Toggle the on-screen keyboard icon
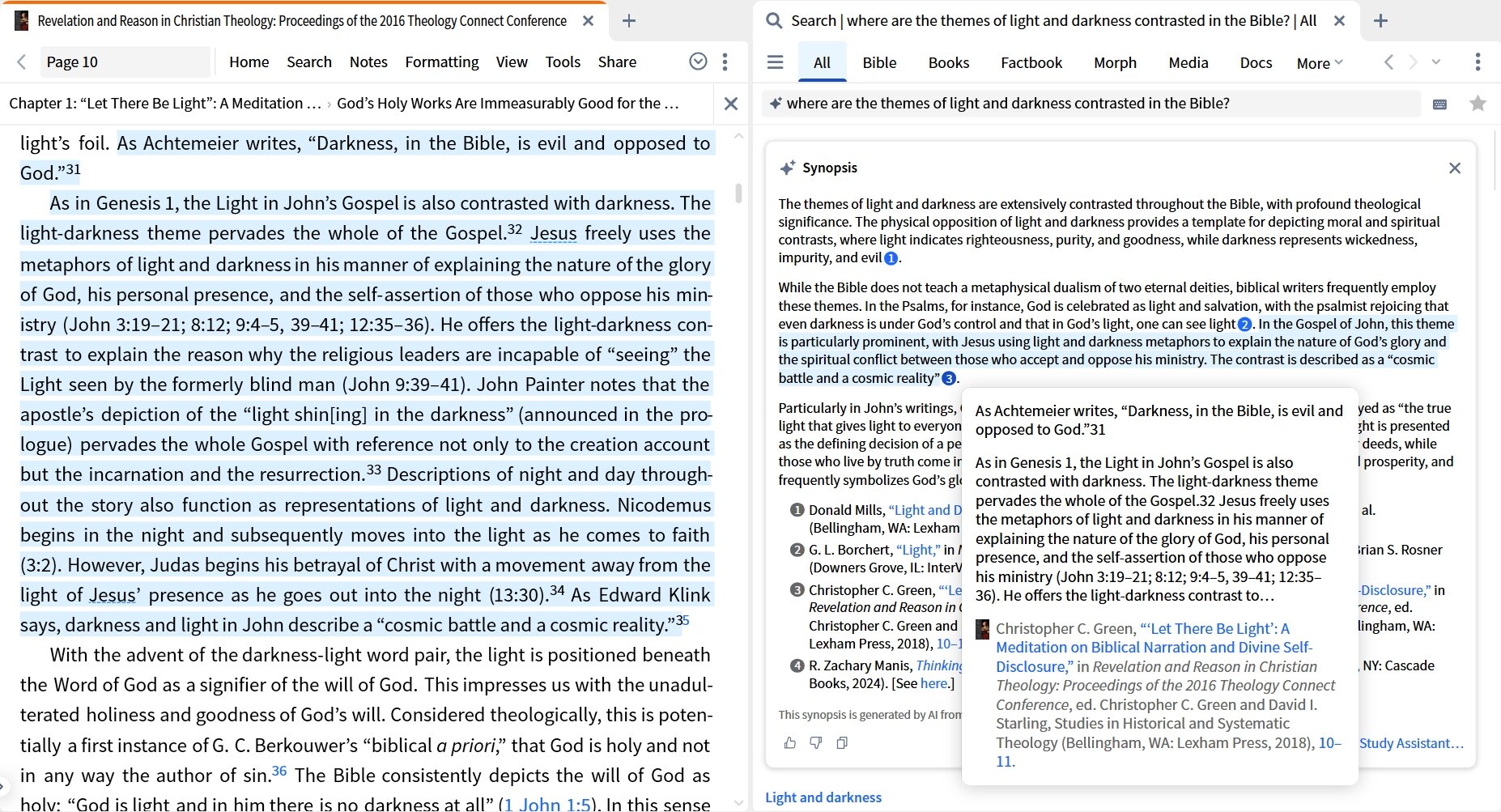Screen dimensions: 1501x812 click(x=1439, y=104)
